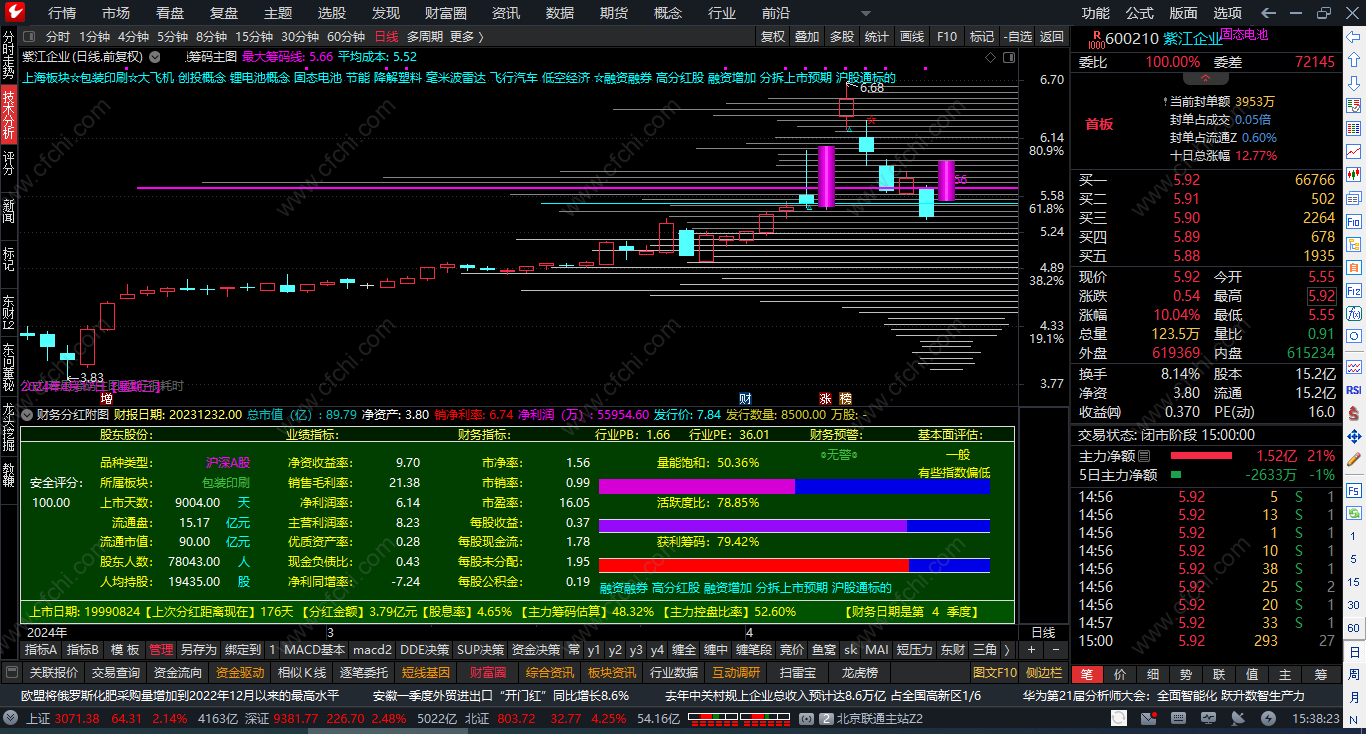Select the 15-minute shortcut in right toolbar
The width and height of the screenshot is (1366, 734).
1354,581
